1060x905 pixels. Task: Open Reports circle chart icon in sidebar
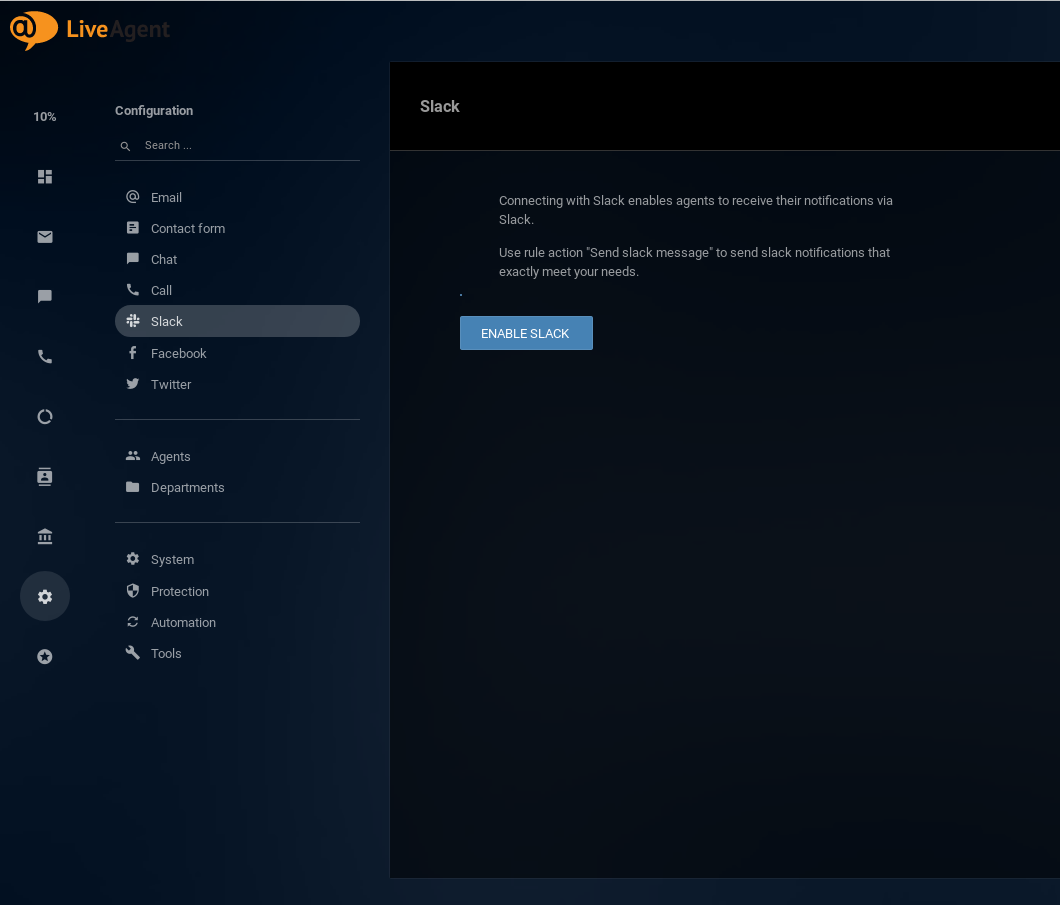click(x=45, y=417)
